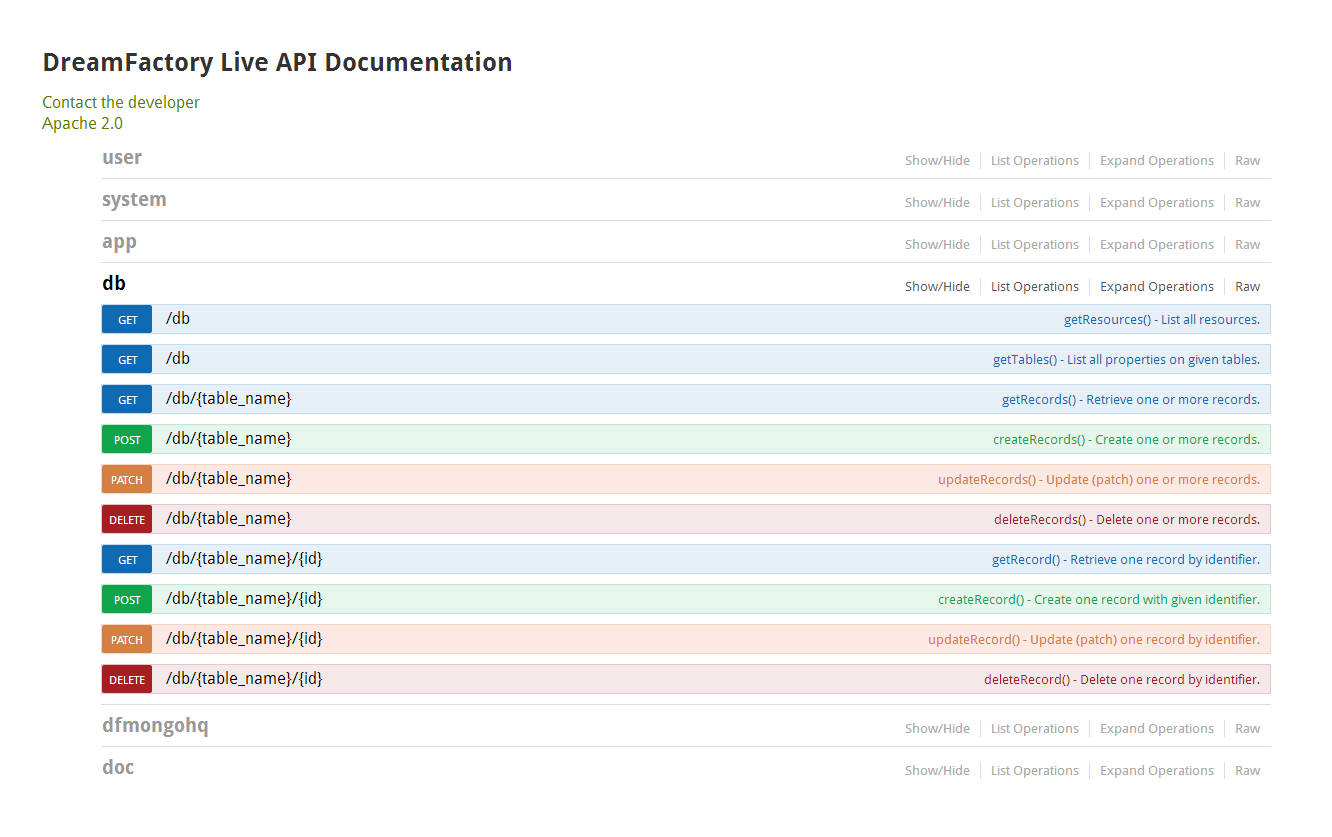Select the db section header
The image size is (1332, 837).
point(113,283)
